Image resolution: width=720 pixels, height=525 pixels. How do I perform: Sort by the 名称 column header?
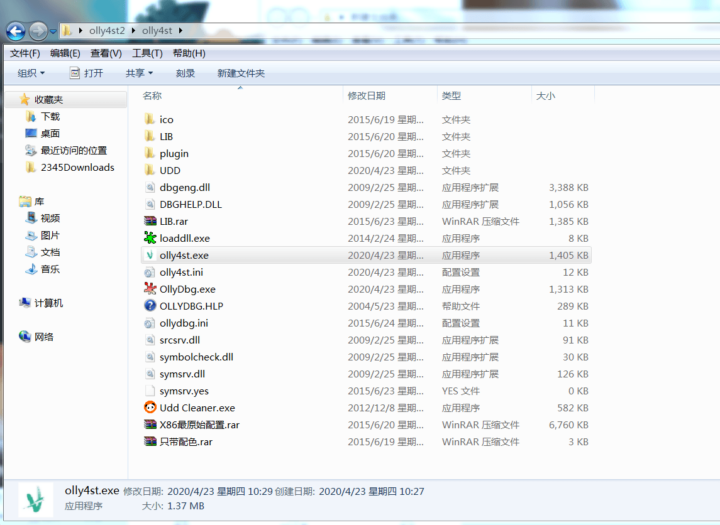click(152, 96)
